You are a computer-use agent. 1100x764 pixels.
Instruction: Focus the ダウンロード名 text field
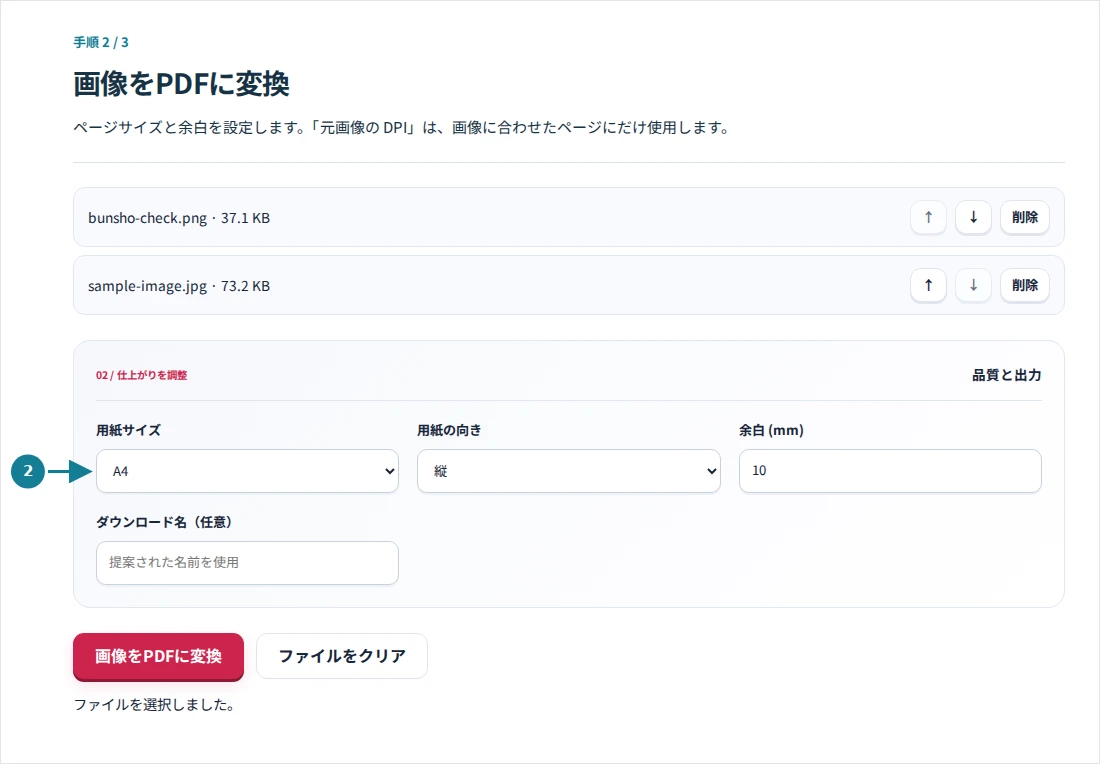click(x=247, y=563)
